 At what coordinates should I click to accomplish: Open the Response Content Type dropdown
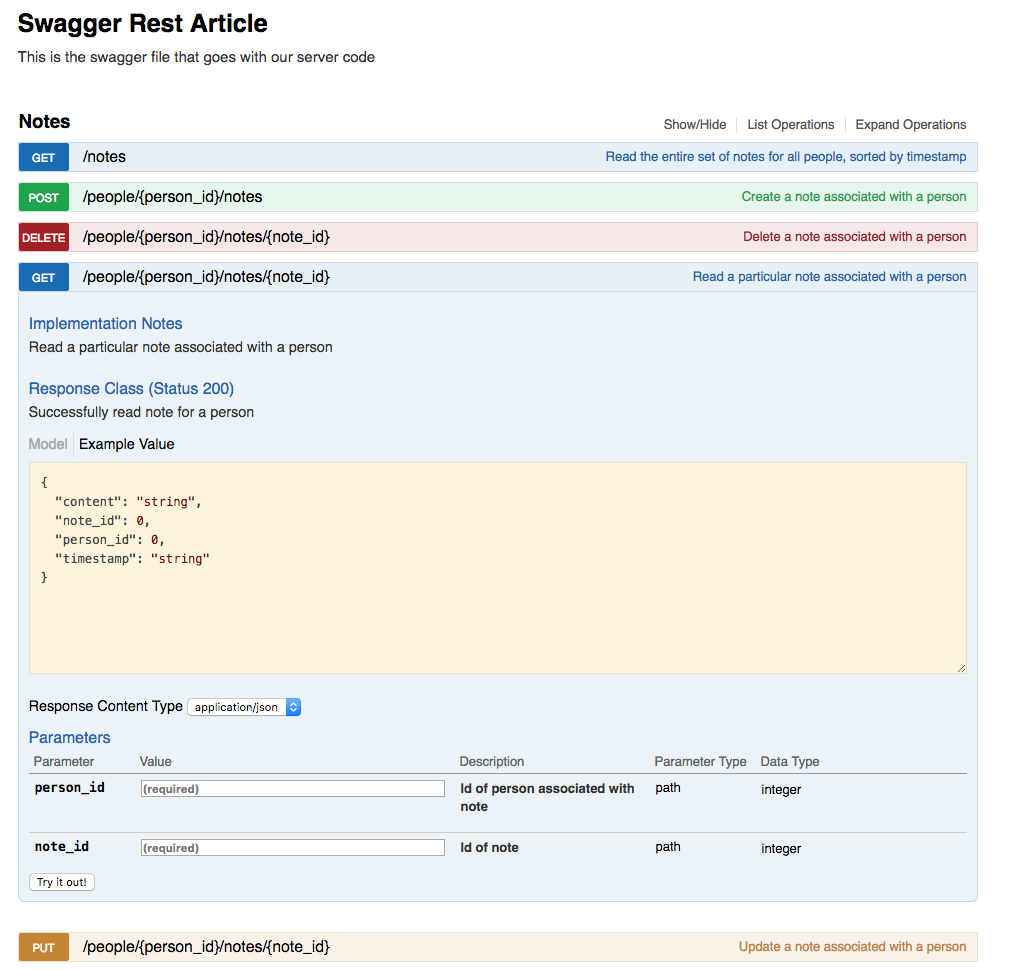pos(244,707)
